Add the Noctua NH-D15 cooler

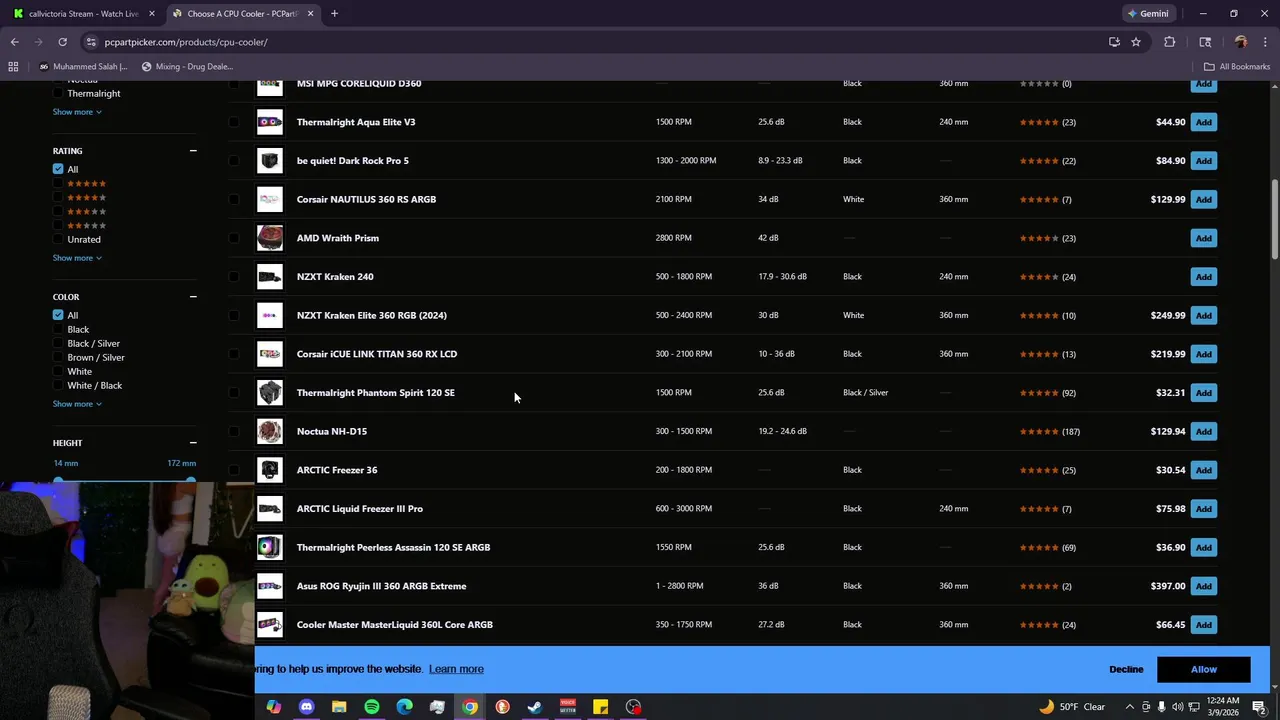coord(1204,431)
